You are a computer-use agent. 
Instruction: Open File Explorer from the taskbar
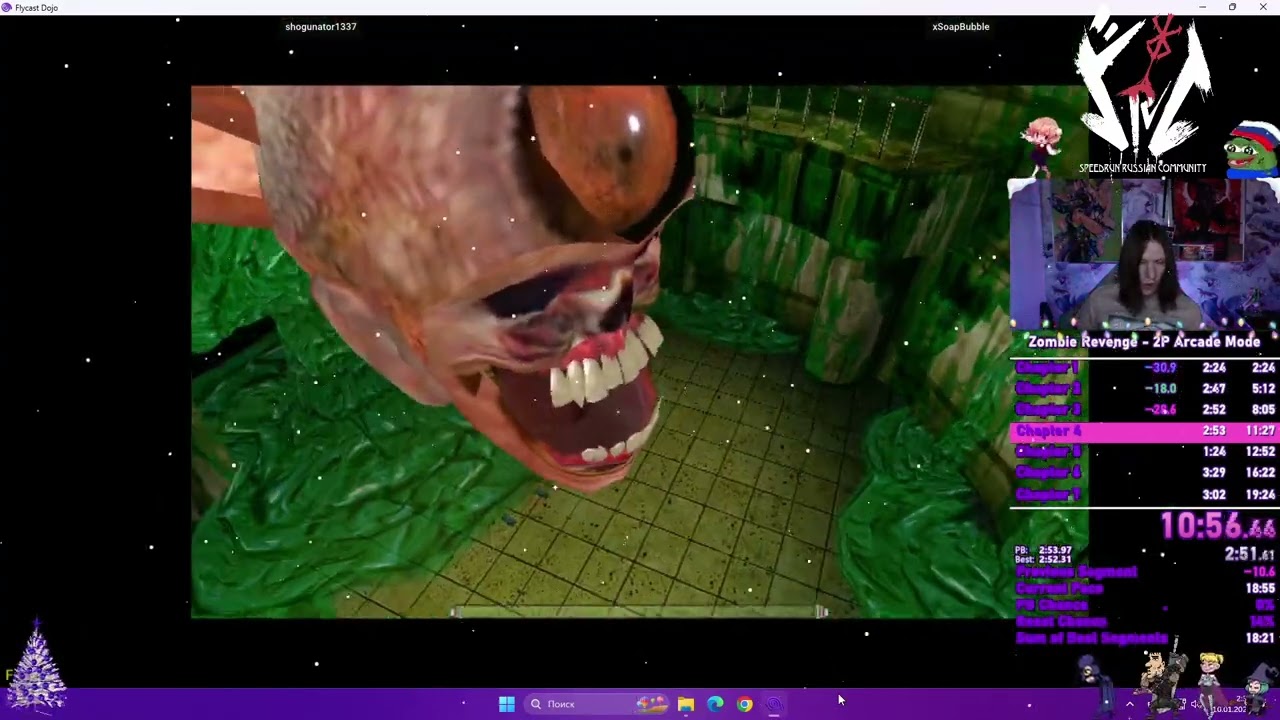686,704
